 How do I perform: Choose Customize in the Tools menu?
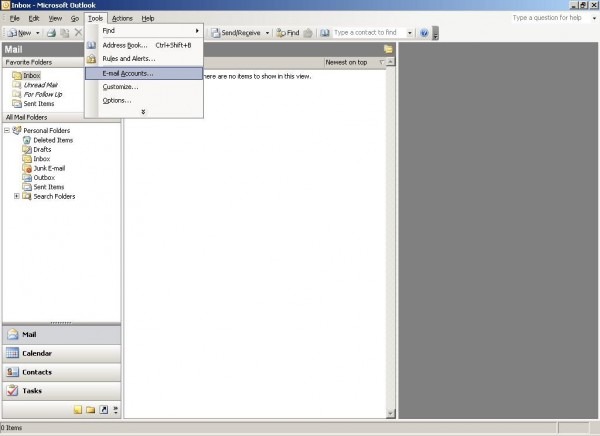[144, 87]
